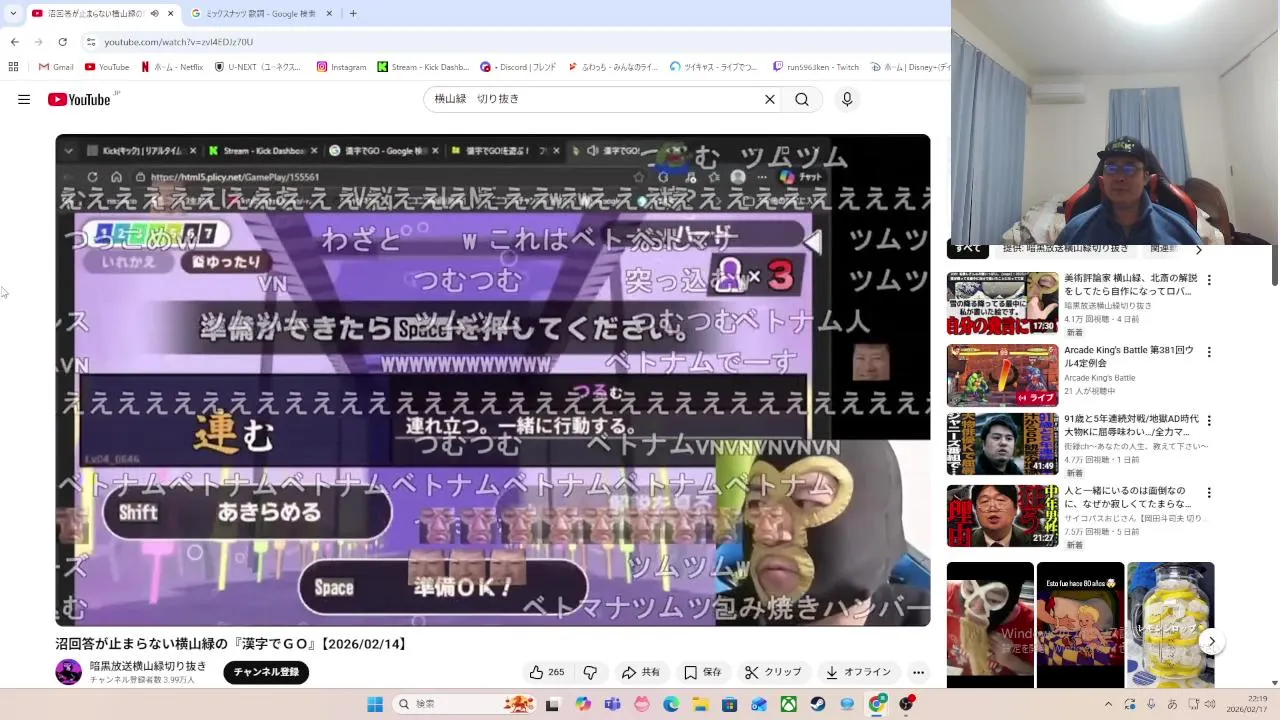Open options for Arcade King's Battle video
The image size is (1280, 720).
(1209, 352)
